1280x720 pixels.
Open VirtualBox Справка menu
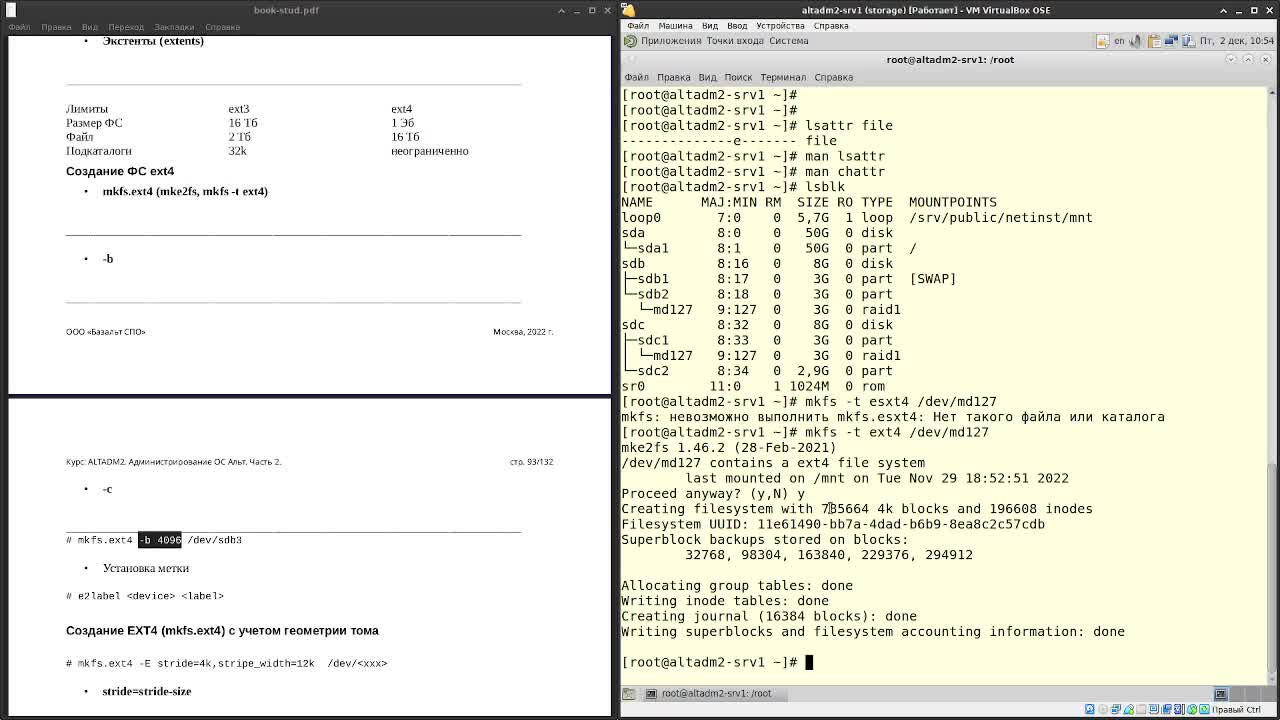click(x=831, y=25)
